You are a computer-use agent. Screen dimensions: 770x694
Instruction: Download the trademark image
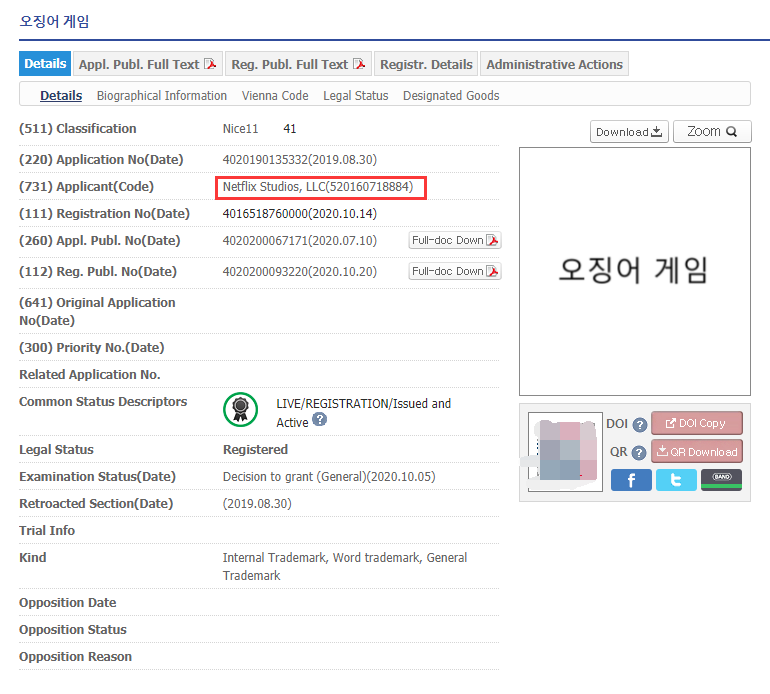click(629, 132)
